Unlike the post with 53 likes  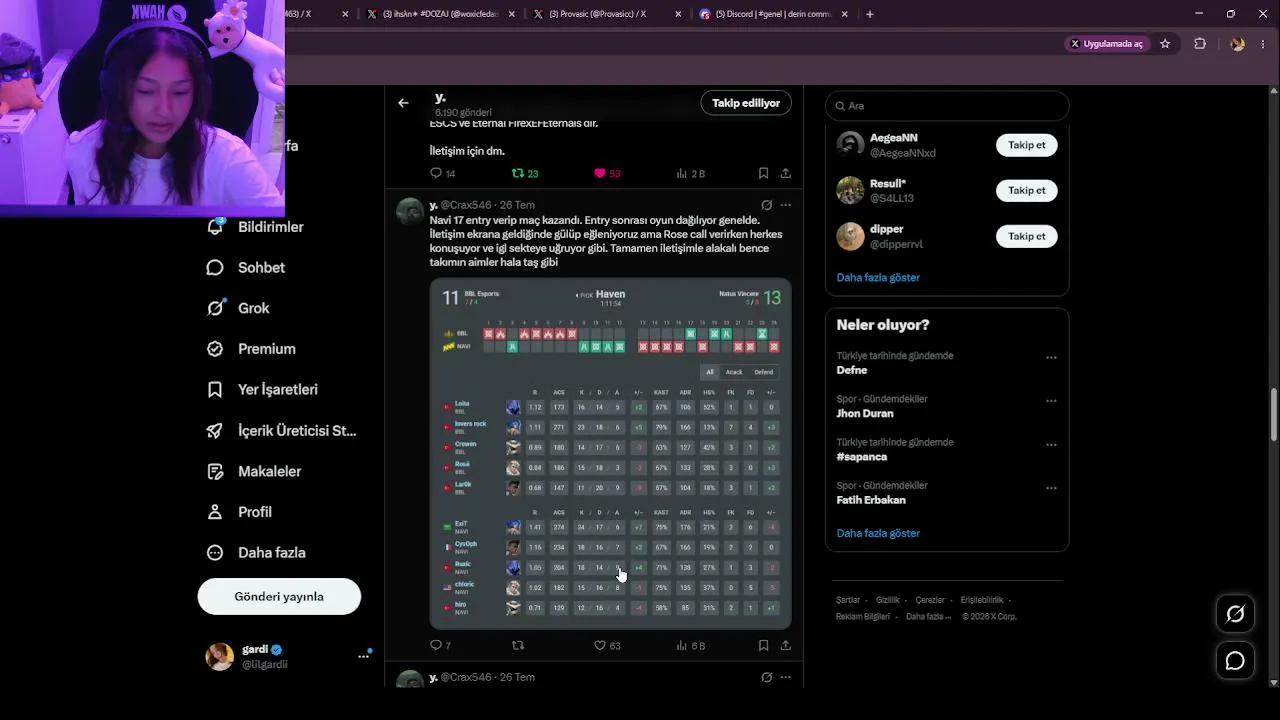tap(600, 173)
